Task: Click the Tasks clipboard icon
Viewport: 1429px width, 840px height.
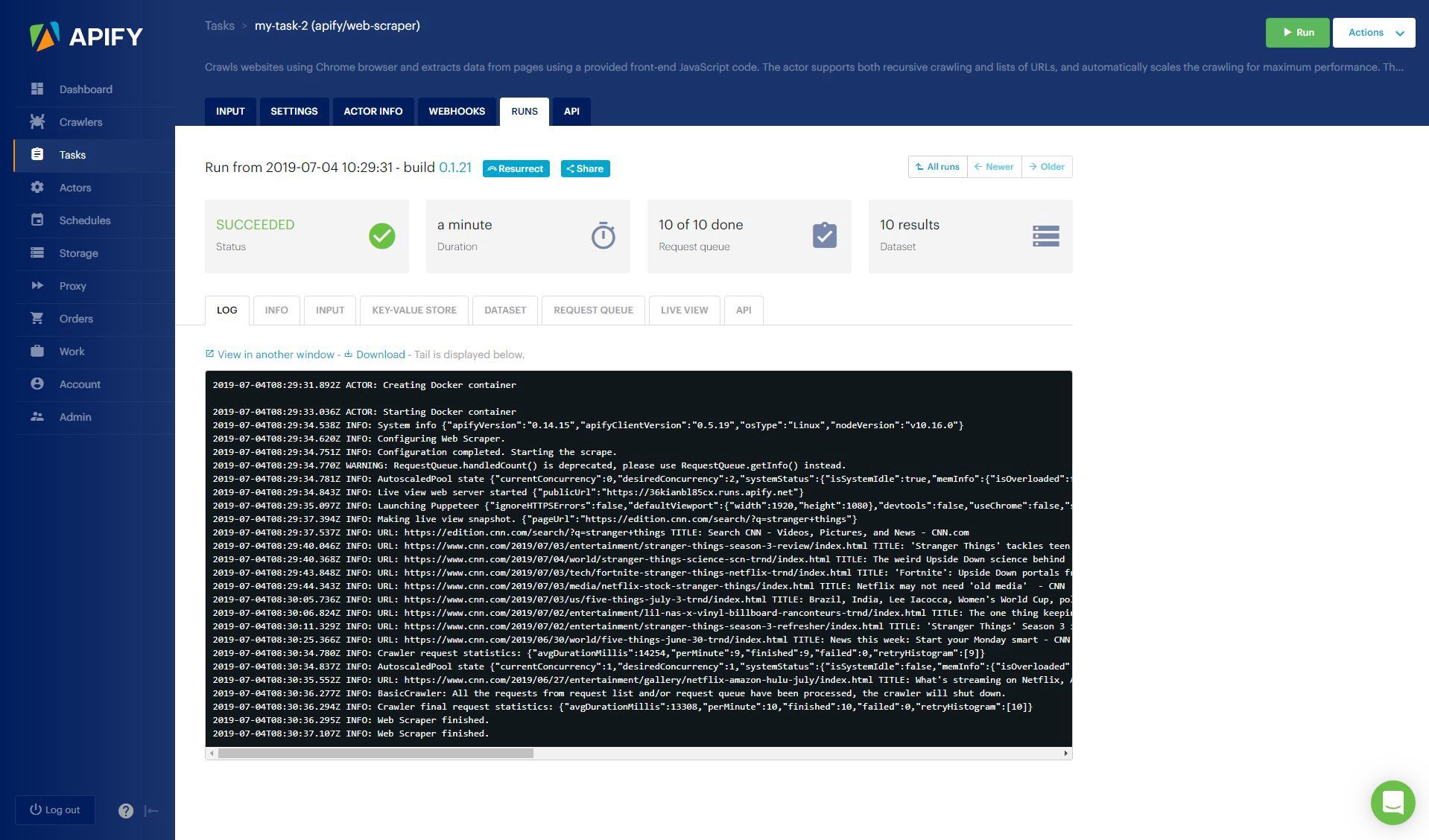Action: (x=37, y=154)
